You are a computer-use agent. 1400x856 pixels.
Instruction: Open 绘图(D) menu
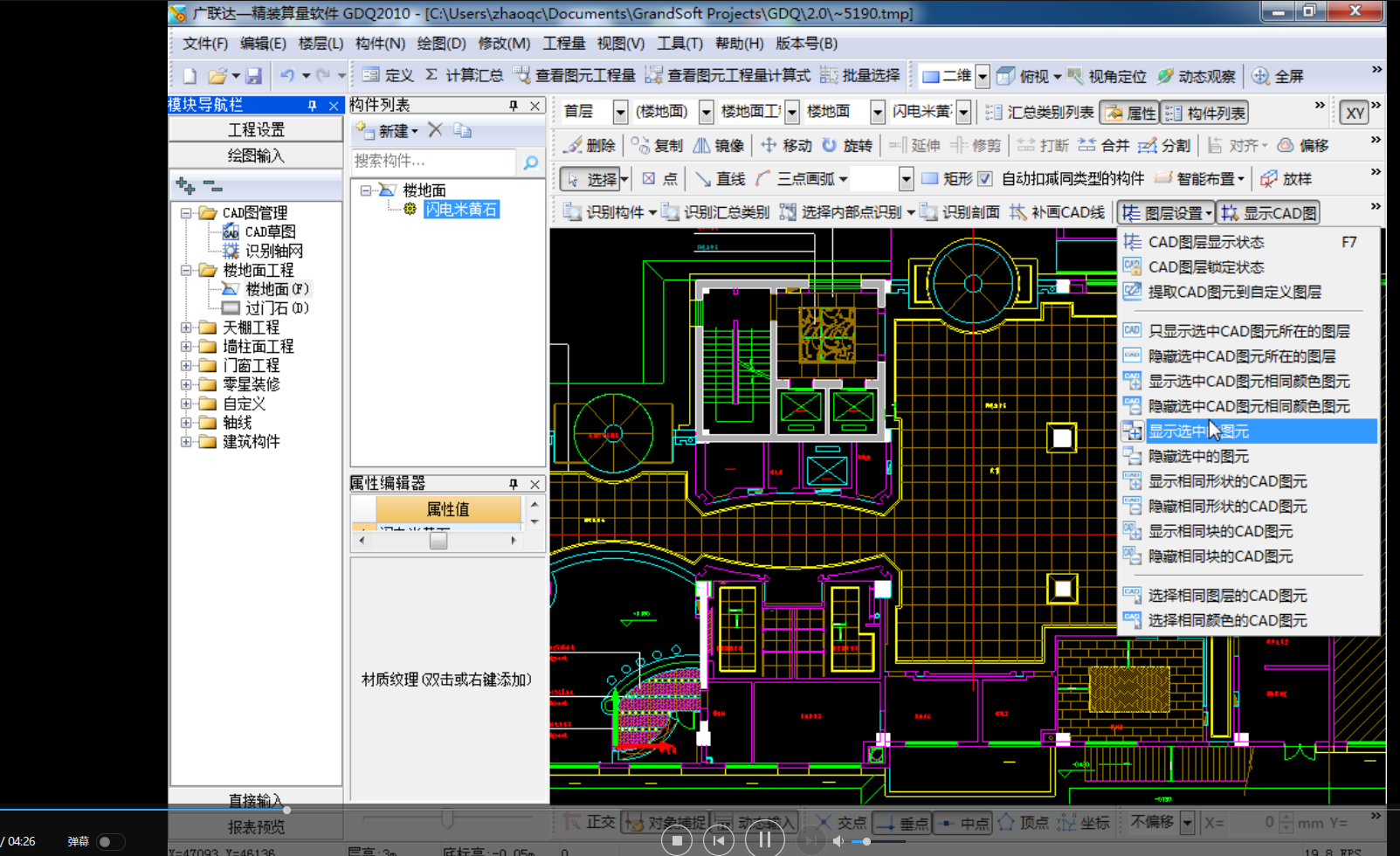pyautogui.click(x=441, y=44)
